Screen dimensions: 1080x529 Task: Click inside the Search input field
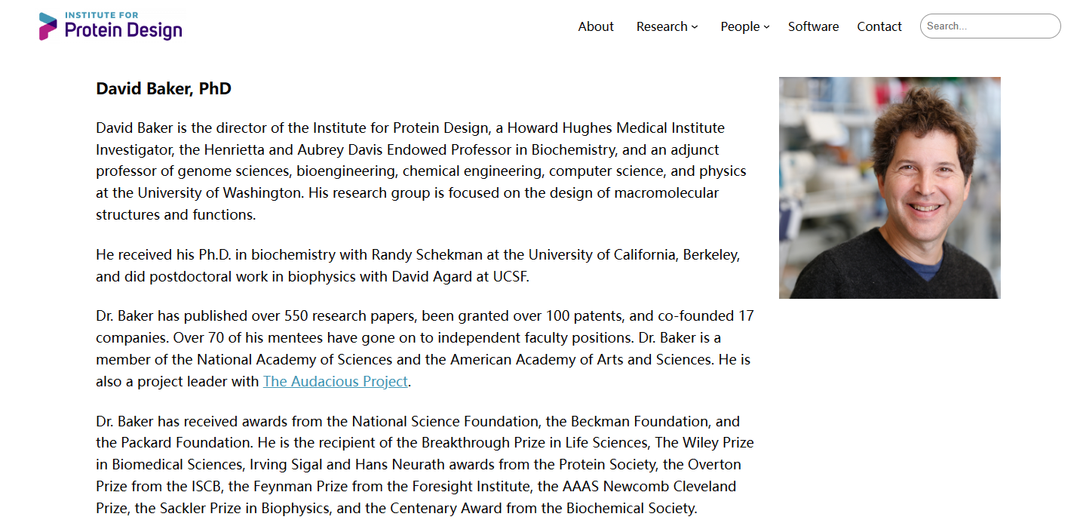click(989, 26)
